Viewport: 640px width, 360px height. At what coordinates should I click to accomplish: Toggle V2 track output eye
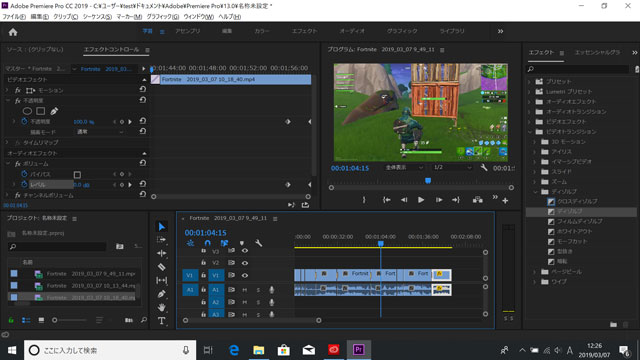click(245, 263)
